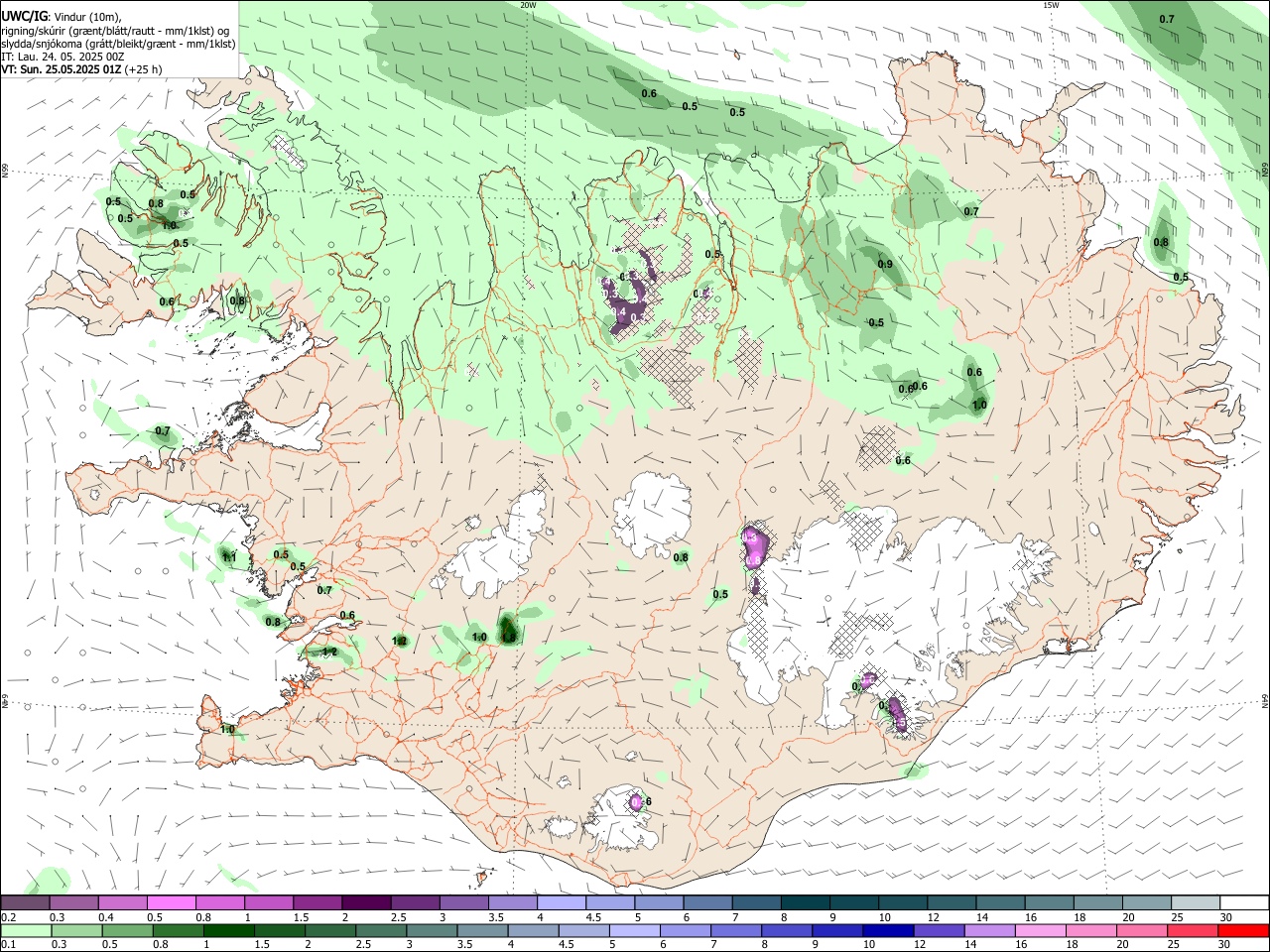Pick the lower row green swatch labeled 0.8
This screenshot has width=1270, height=952.
point(179,931)
